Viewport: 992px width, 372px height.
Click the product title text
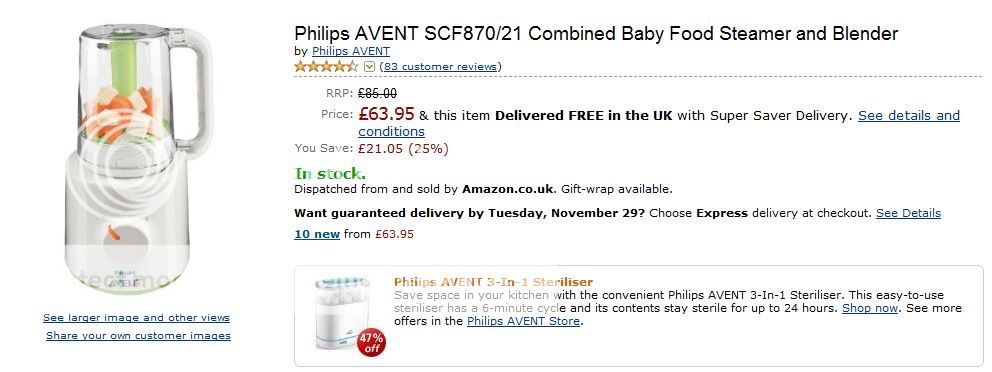(x=596, y=34)
